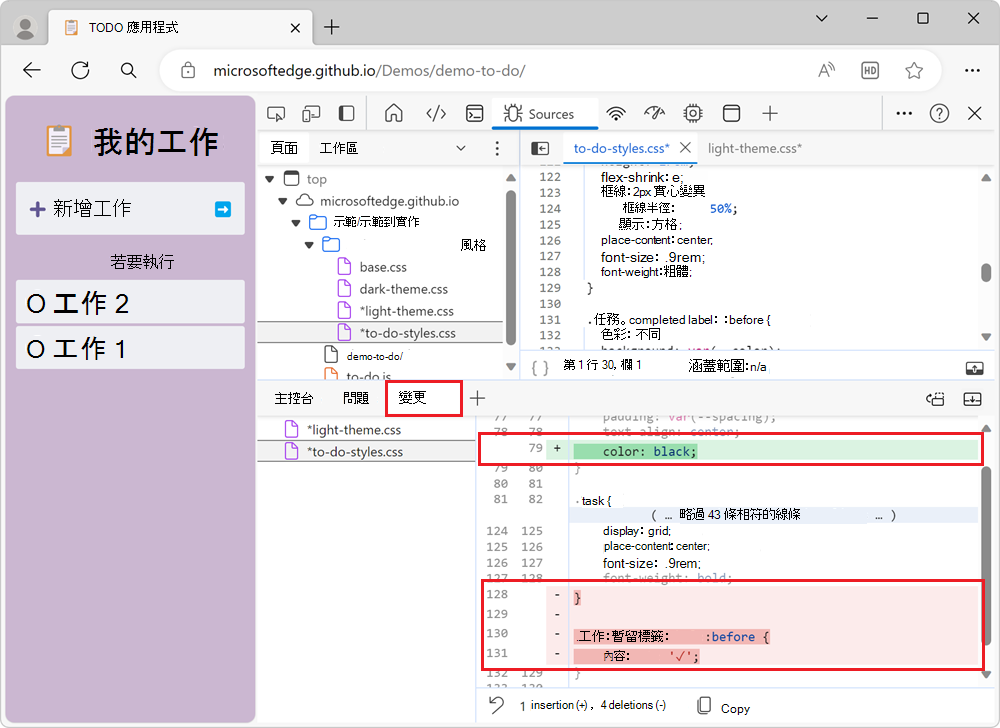
Task: Open the Application tool icon
Action: (732, 113)
